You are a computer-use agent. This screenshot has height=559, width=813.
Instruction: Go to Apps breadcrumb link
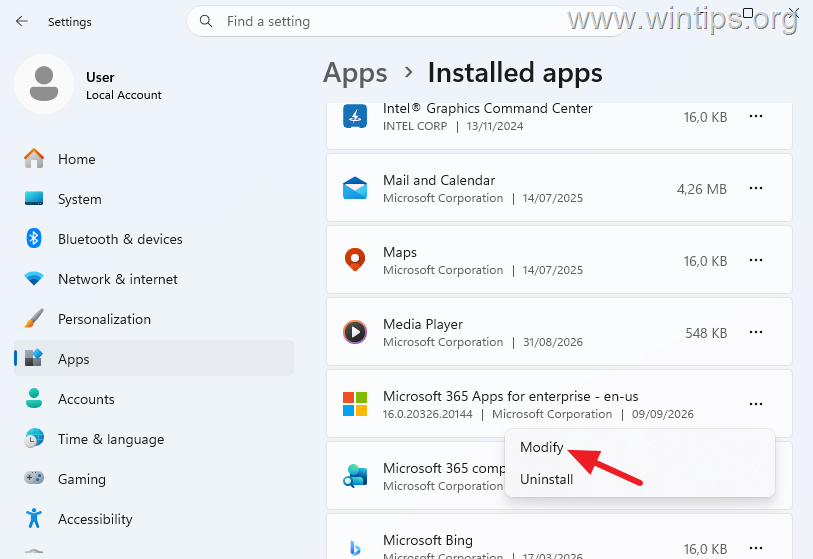355,73
